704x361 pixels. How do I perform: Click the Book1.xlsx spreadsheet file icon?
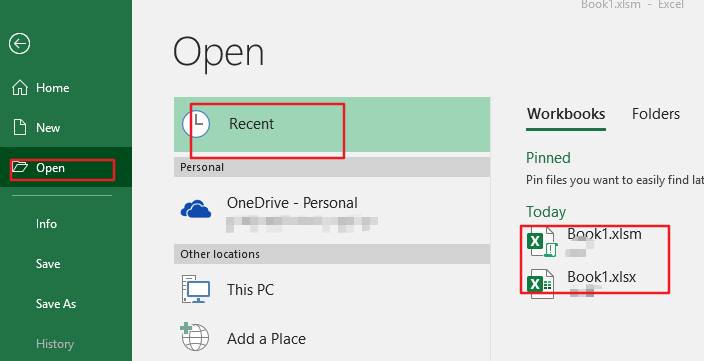tap(540, 284)
